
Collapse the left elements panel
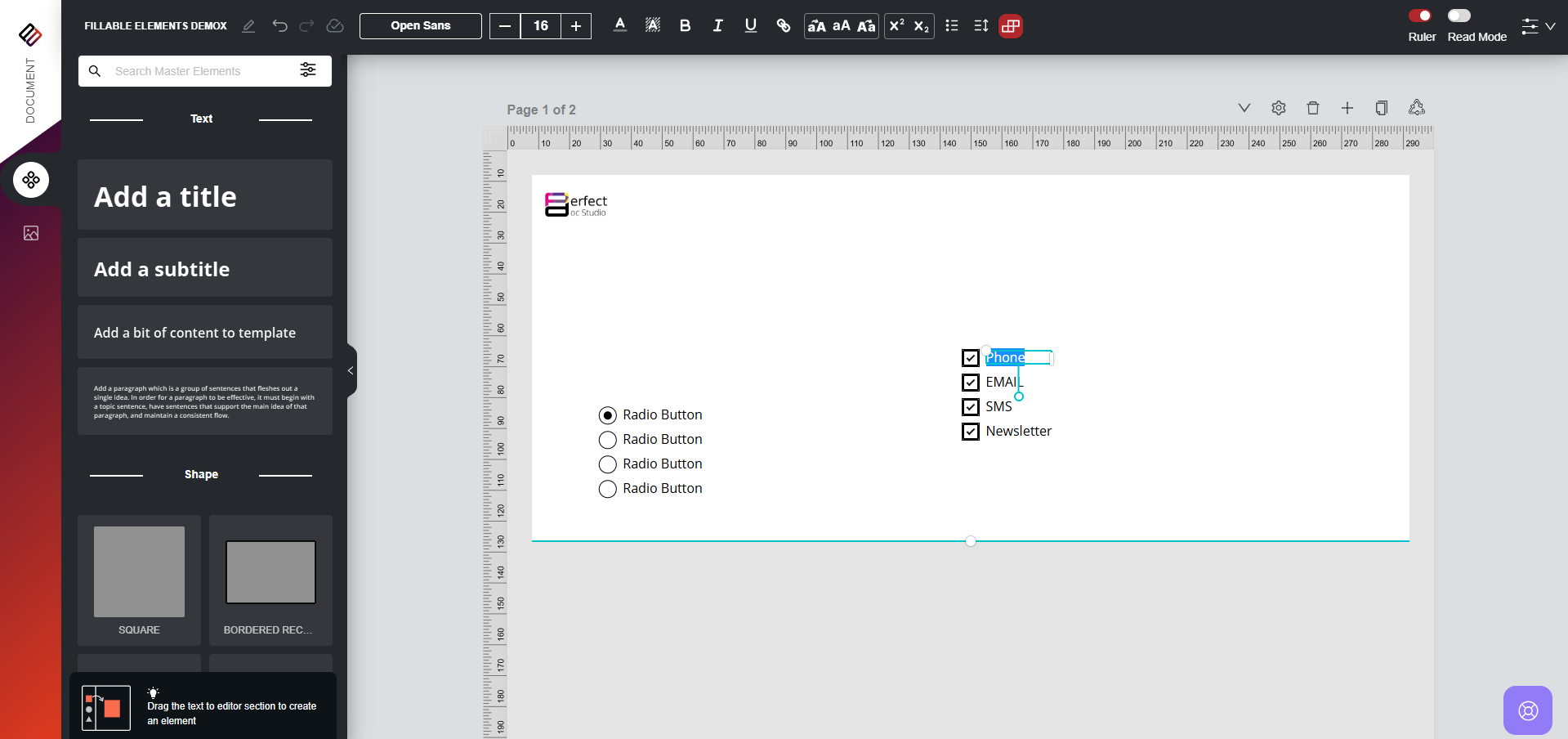(351, 370)
